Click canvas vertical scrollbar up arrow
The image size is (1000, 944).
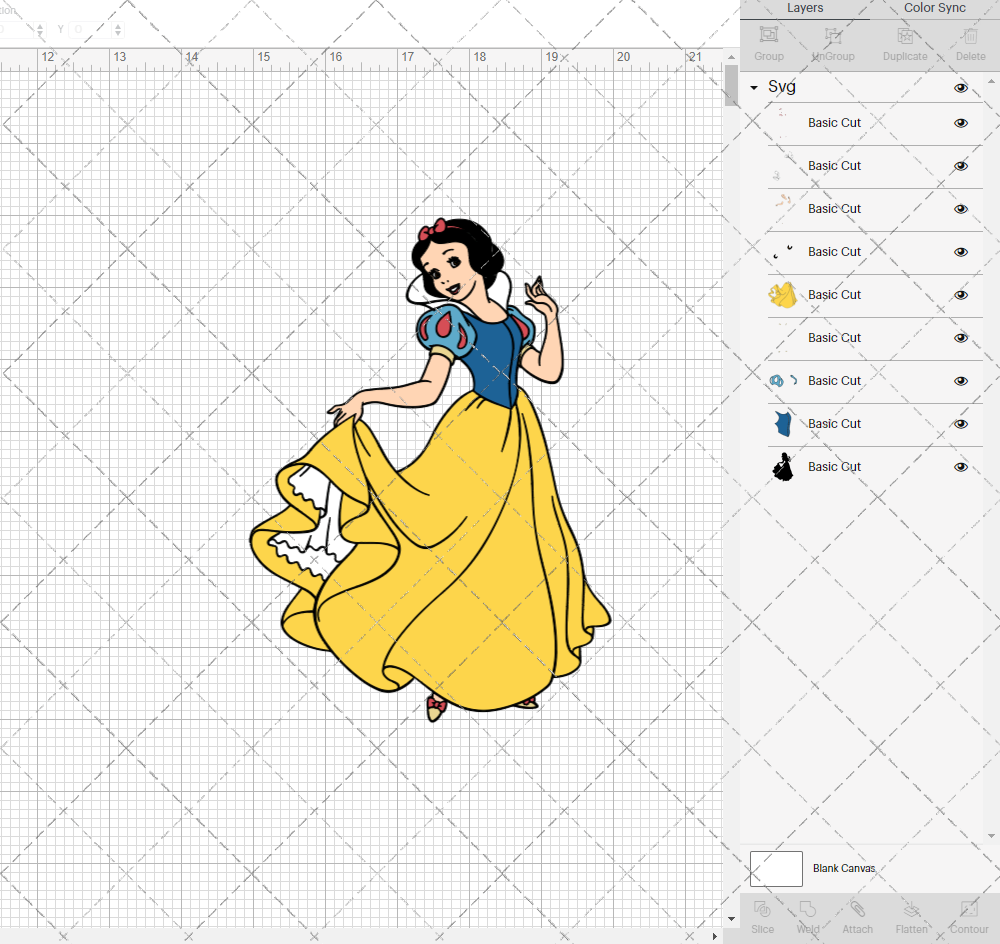[731, 57]
